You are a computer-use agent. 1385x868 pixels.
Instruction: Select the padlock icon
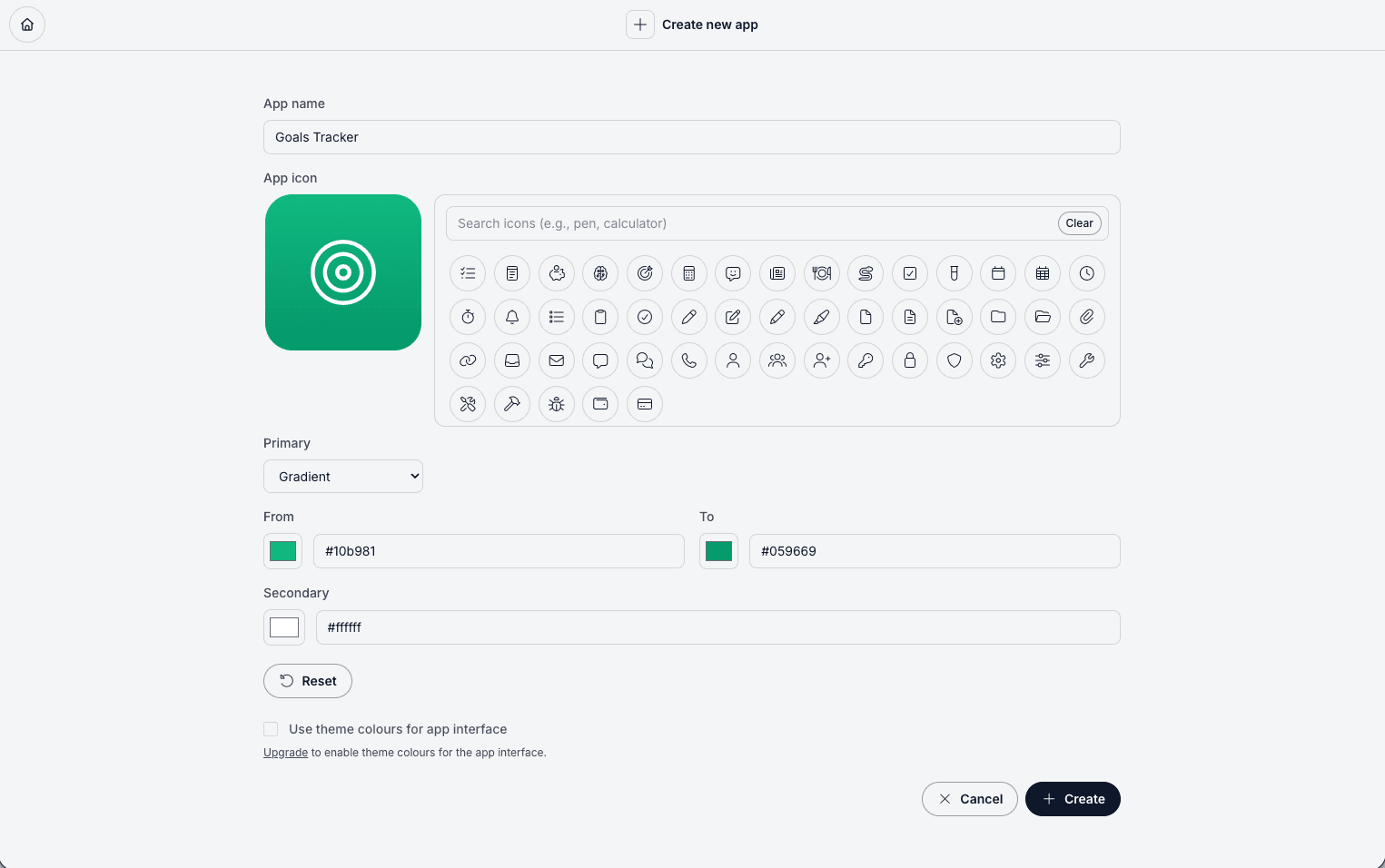tap(909, 360)
